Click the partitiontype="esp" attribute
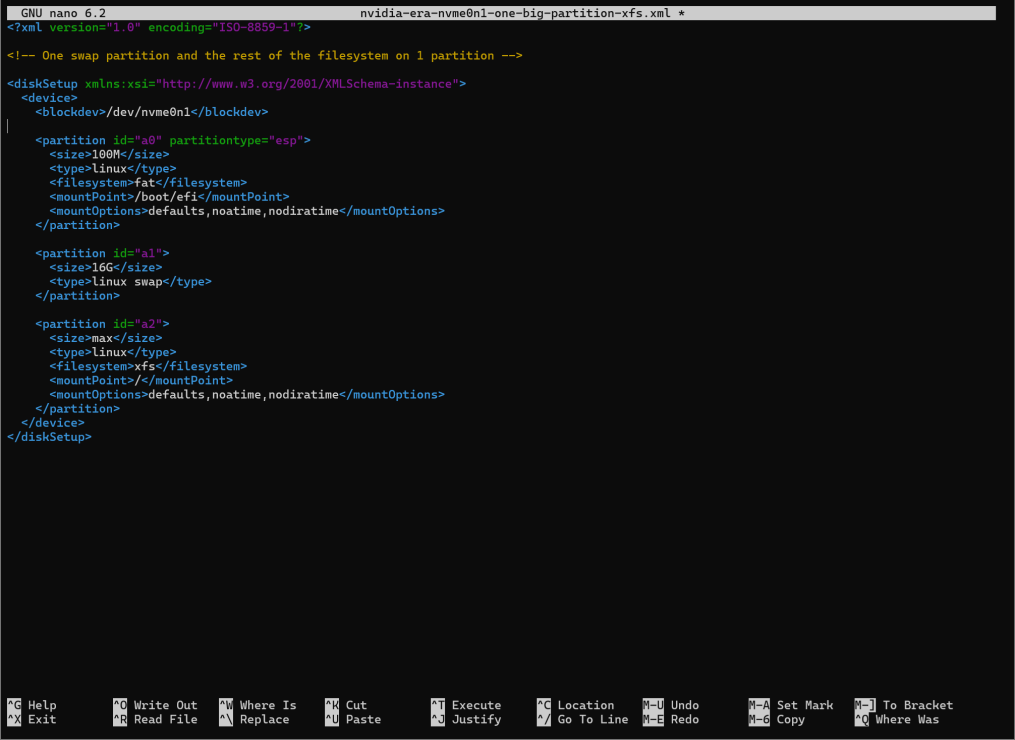 (x=236, y=140)
